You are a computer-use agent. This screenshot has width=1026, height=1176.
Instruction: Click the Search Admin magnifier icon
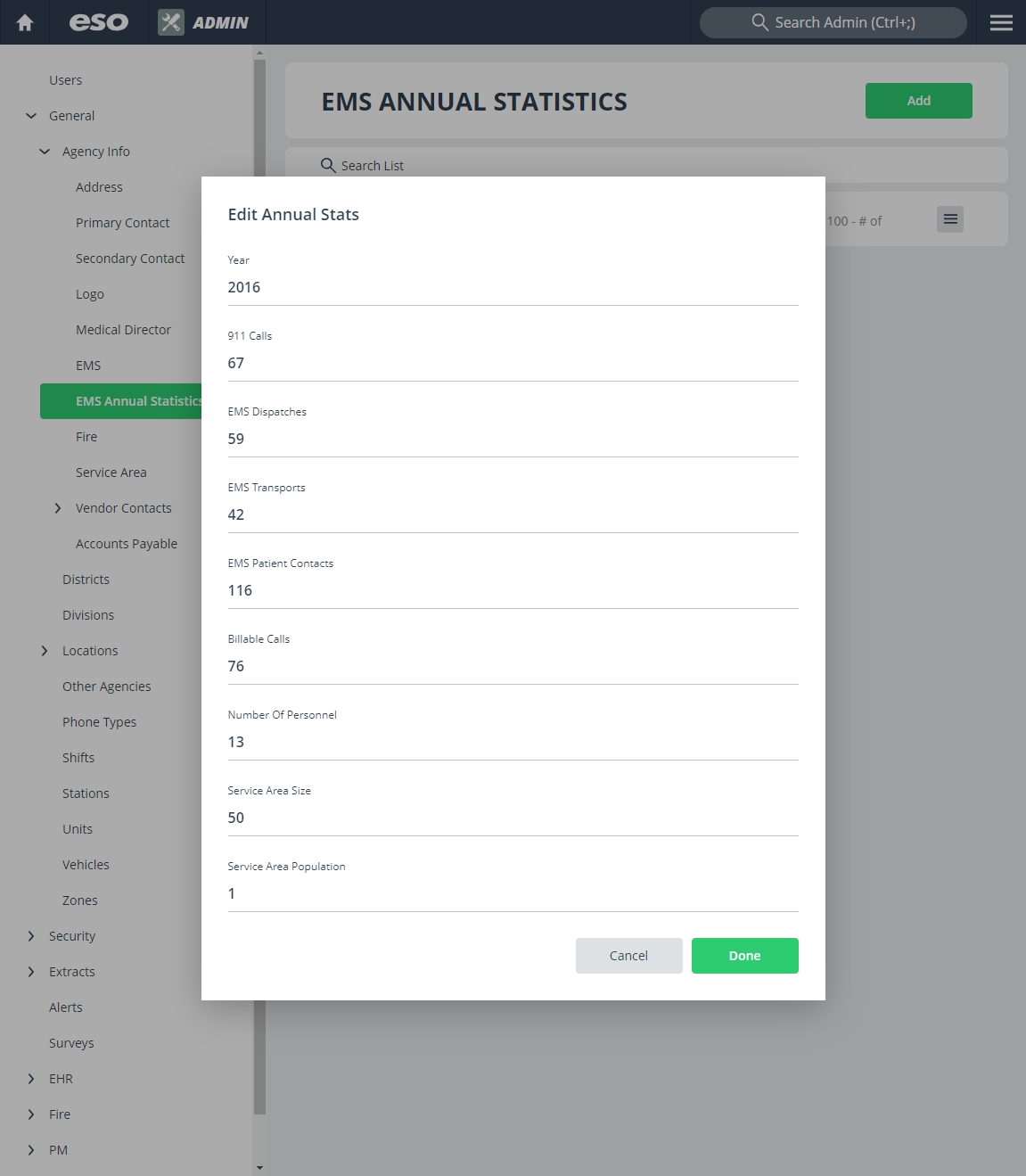click(x=759, y=22)
